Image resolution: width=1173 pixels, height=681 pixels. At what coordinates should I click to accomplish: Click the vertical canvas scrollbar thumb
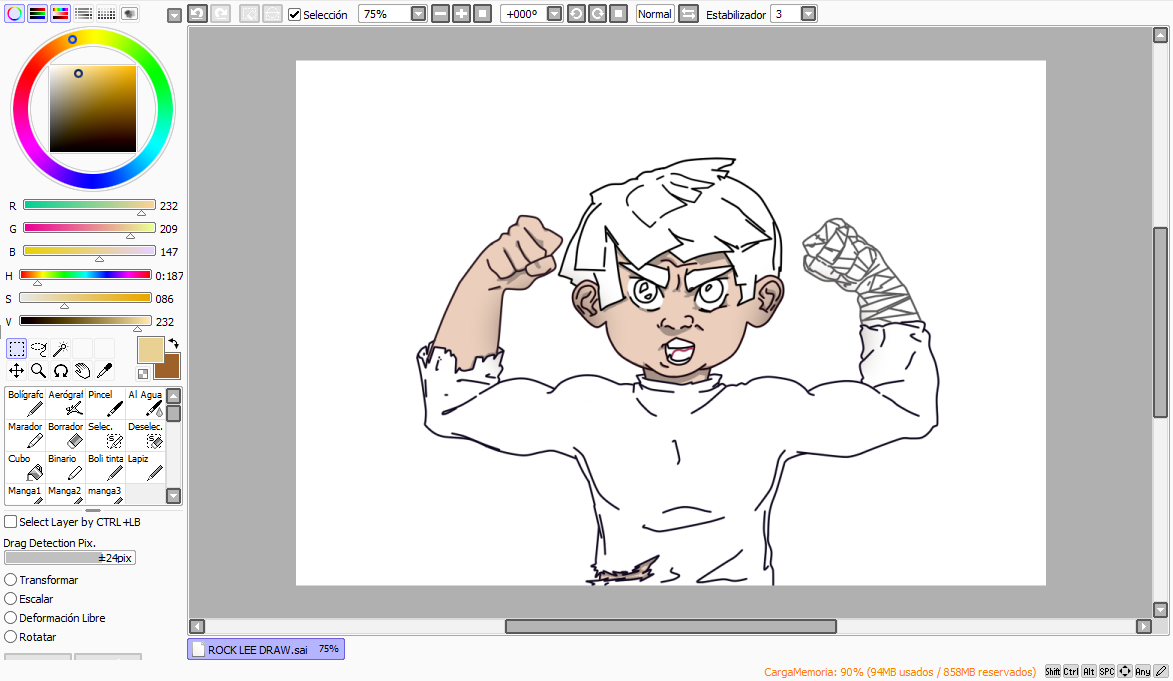tap(1160, 322)
